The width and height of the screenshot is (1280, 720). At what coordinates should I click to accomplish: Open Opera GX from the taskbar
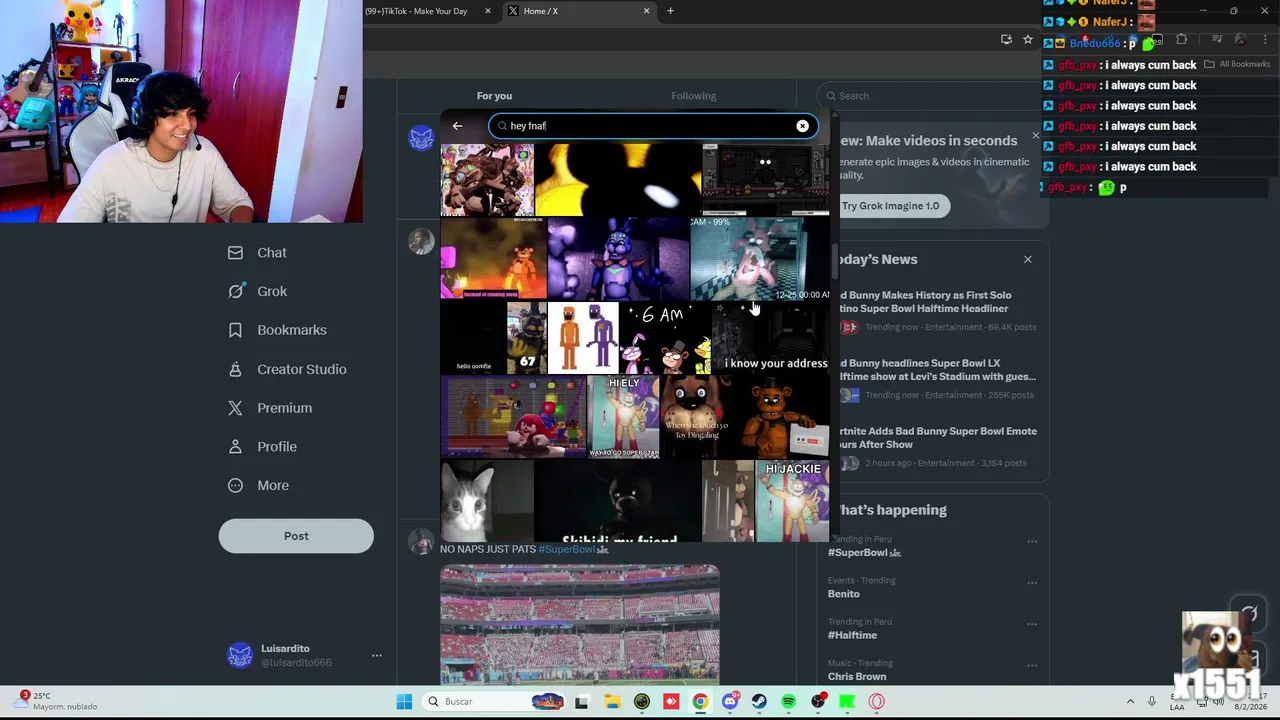(x=877, y=702)
